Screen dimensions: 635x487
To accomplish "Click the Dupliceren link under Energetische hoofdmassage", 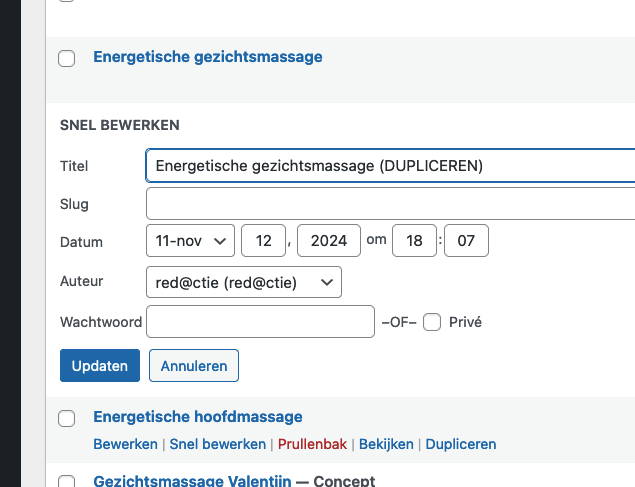I will 461,444.
